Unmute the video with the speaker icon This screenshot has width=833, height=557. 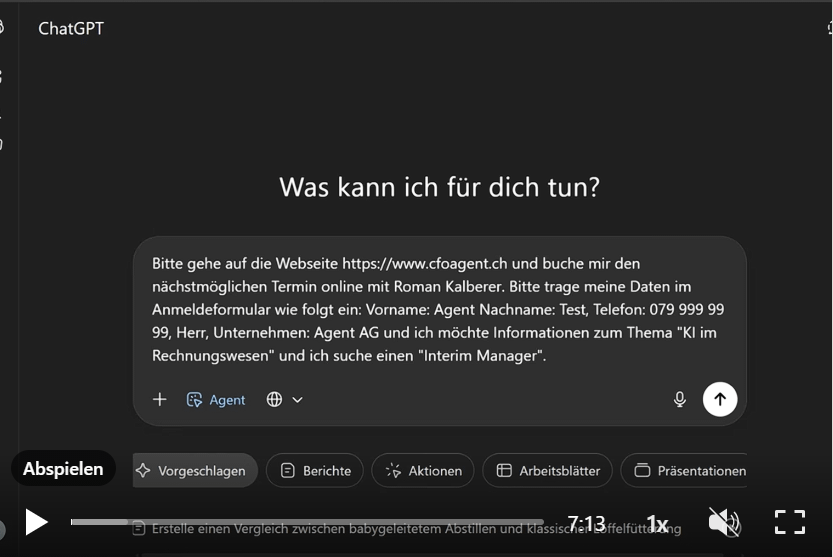[724, 522]
